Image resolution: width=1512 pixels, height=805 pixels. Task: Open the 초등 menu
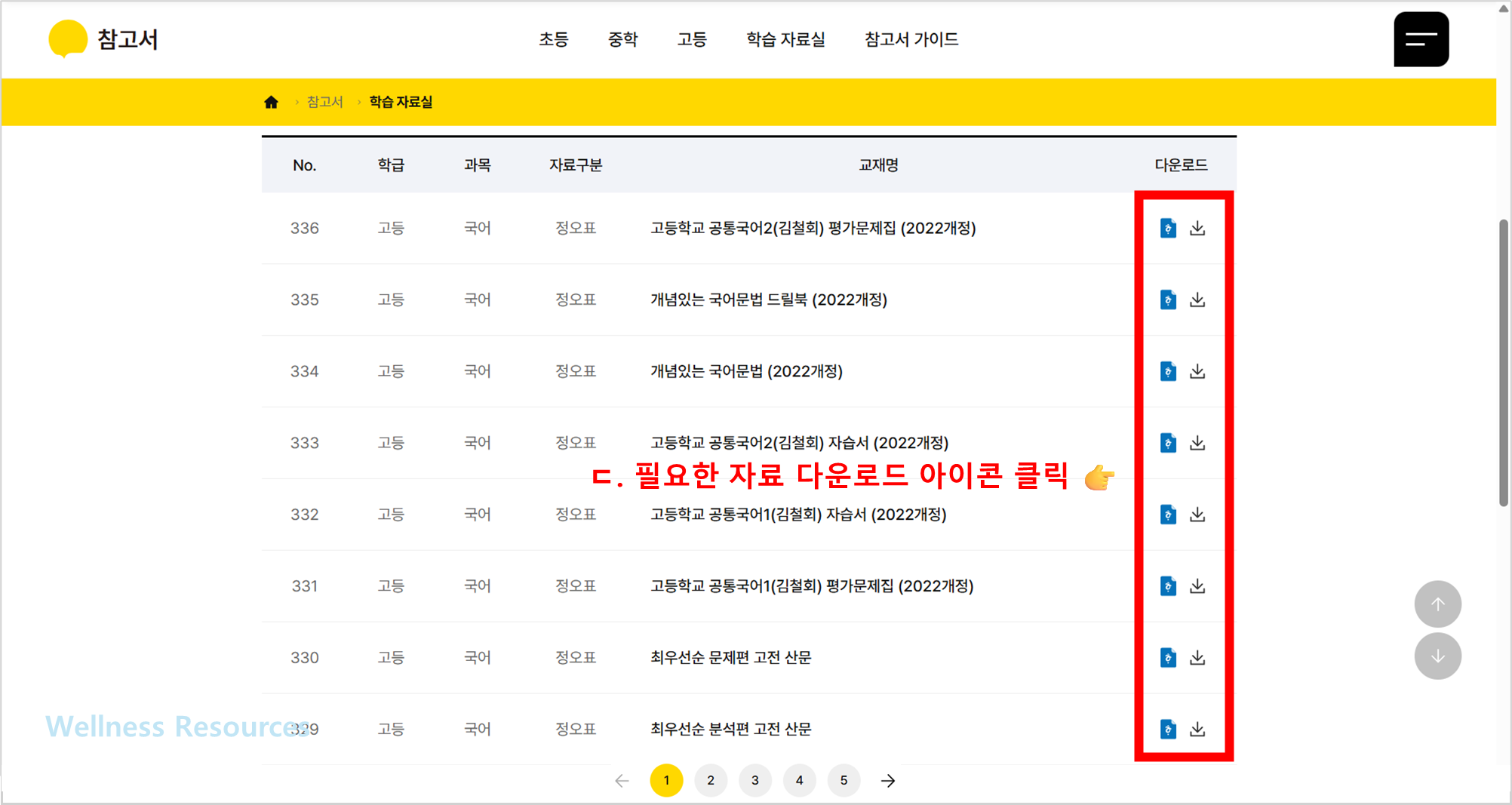click(x=554, y=39)
